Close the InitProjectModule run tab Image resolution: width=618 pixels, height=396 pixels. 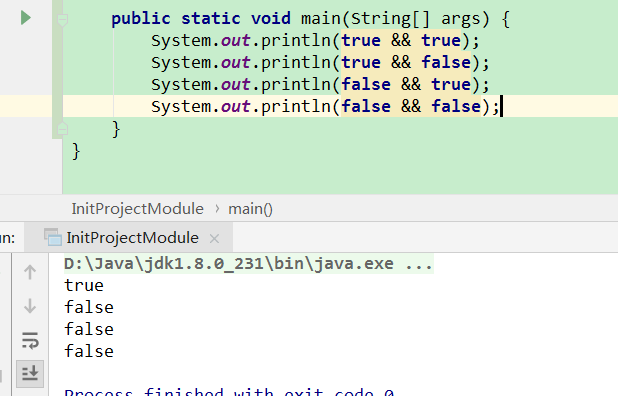point(214,238)
